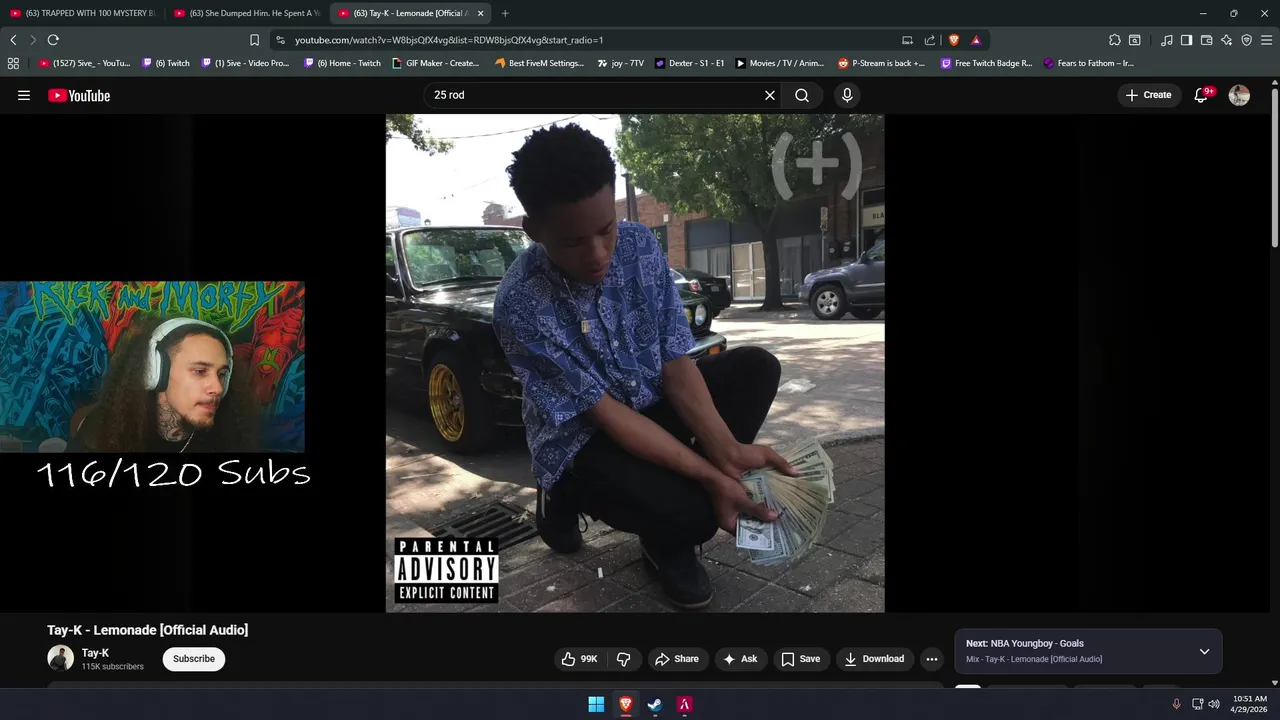1280x720 pixels.
Task: Open the 5ive - Video Pro bookmark
Action: click(x=245, y=63)
